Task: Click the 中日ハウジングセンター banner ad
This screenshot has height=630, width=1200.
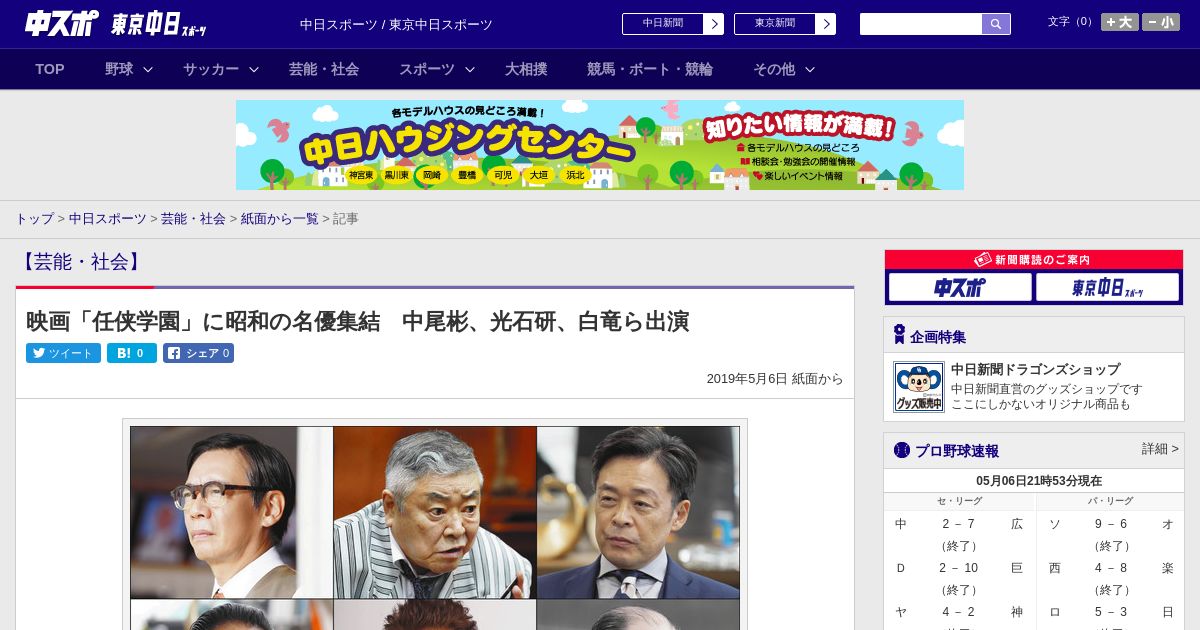Action: coord(600,145)
